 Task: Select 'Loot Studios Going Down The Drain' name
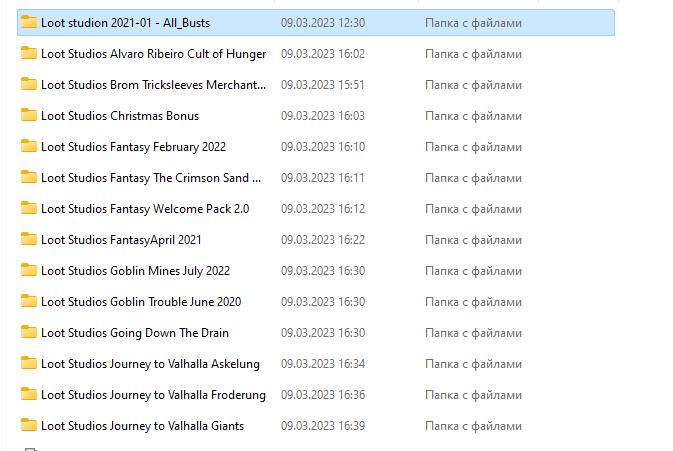click(x=135, y=333)
